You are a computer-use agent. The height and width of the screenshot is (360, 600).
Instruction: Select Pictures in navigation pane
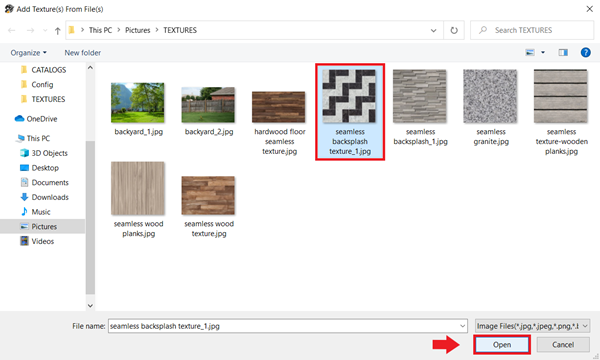pyautogui.click(x=42, y=226)
